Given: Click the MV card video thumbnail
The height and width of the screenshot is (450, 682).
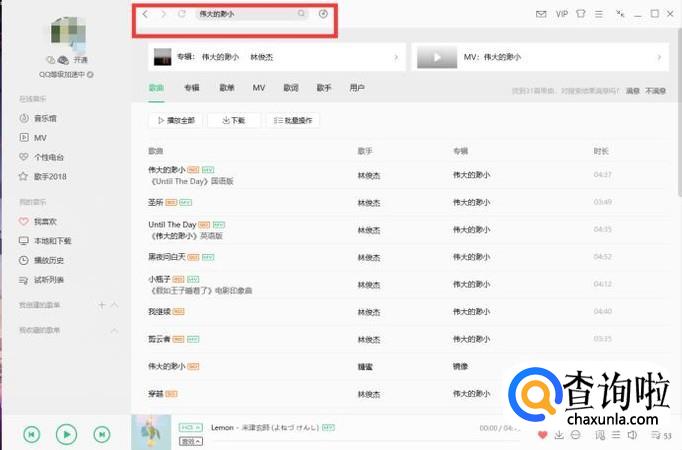Looking at the screenshot, I should tap(437, 57).
